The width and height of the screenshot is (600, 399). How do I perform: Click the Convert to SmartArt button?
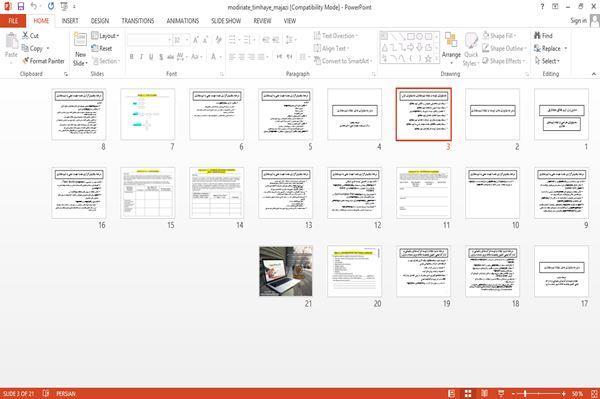click(342, 61)
